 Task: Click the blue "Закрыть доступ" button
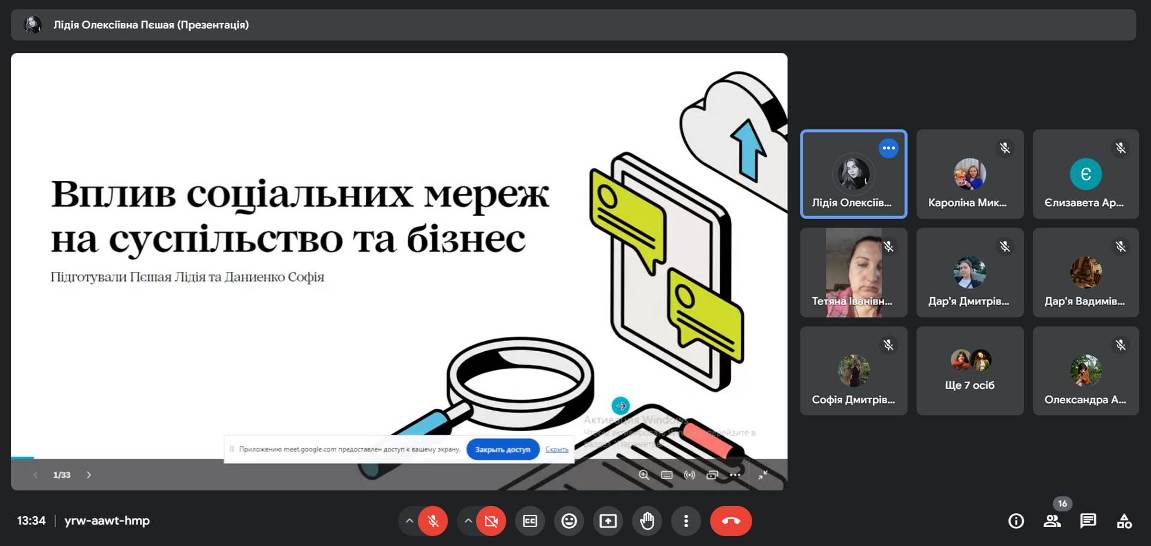502,450
